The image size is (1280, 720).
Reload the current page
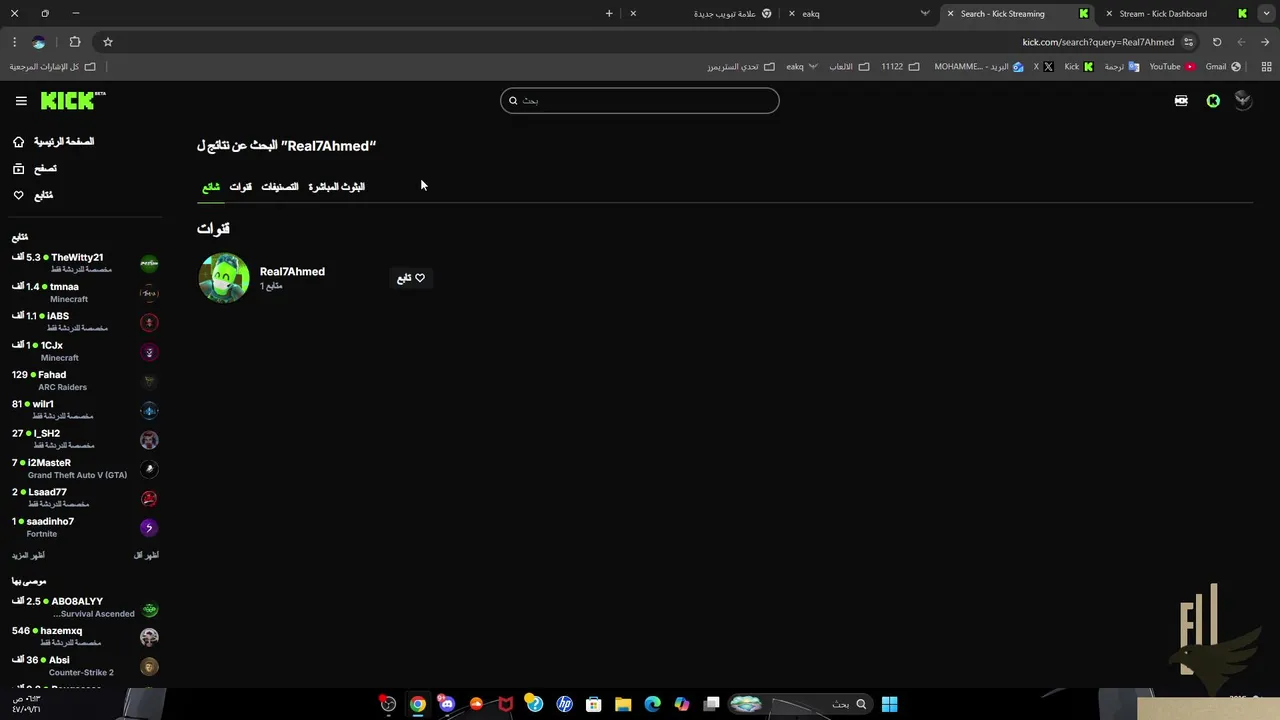point(1217,42)
